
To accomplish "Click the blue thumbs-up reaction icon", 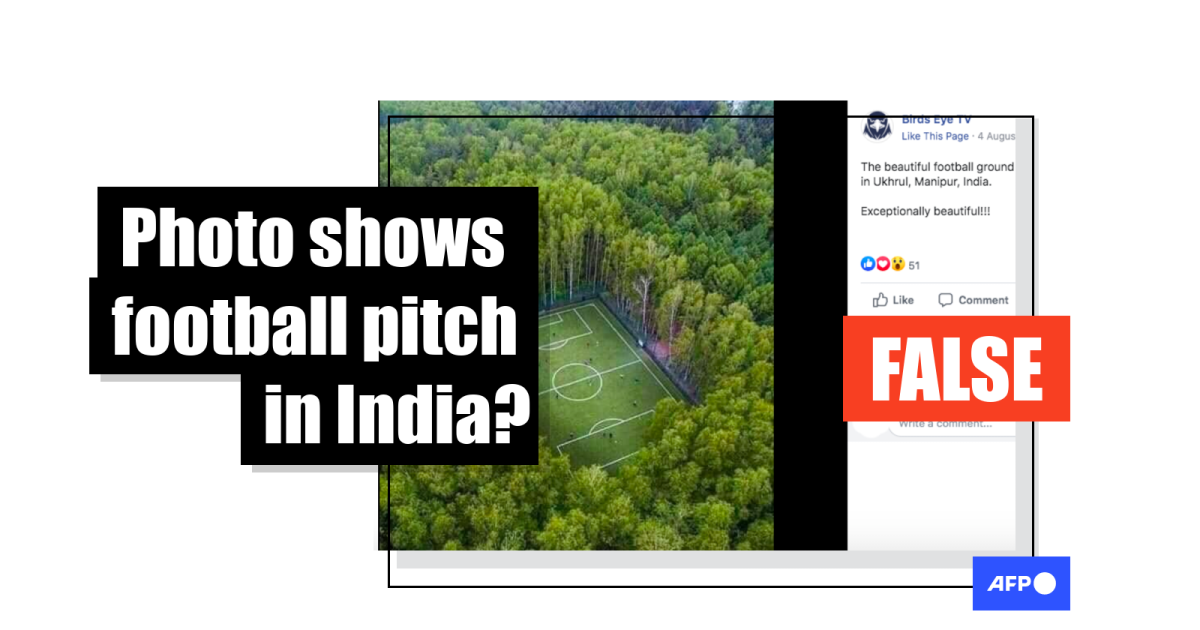I will tap(867, 264).
